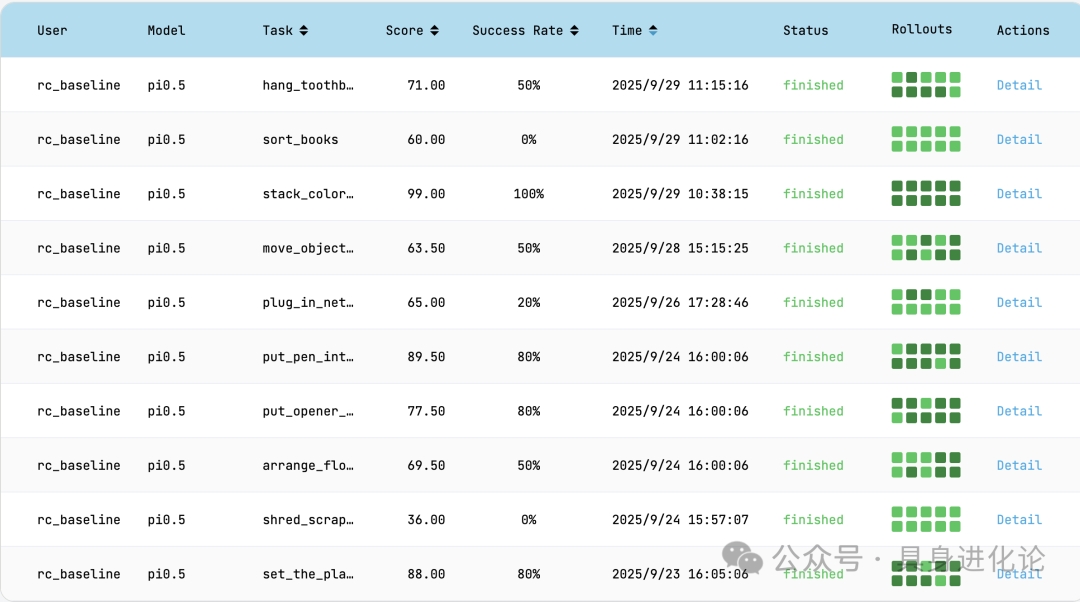1080x602 pixels.
Task: Select the Rollouts column header
Action: click(921, 30)
